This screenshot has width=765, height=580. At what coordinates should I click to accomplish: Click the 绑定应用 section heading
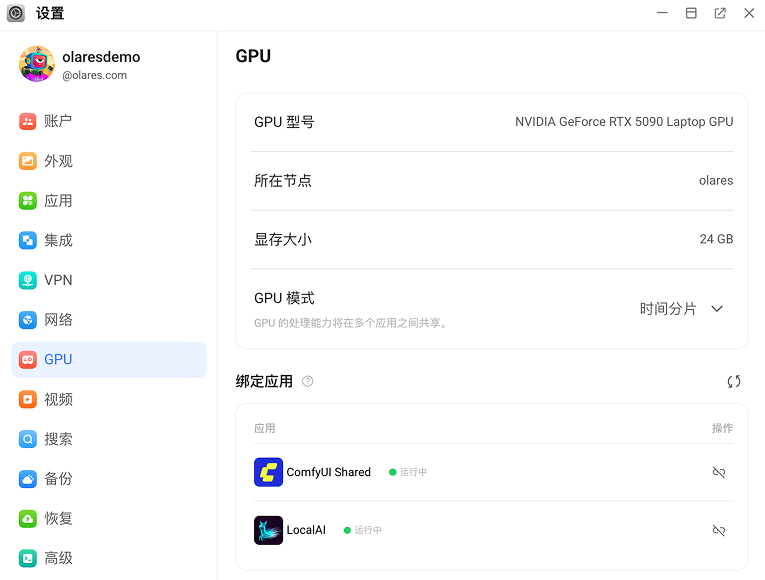(264, 381)
